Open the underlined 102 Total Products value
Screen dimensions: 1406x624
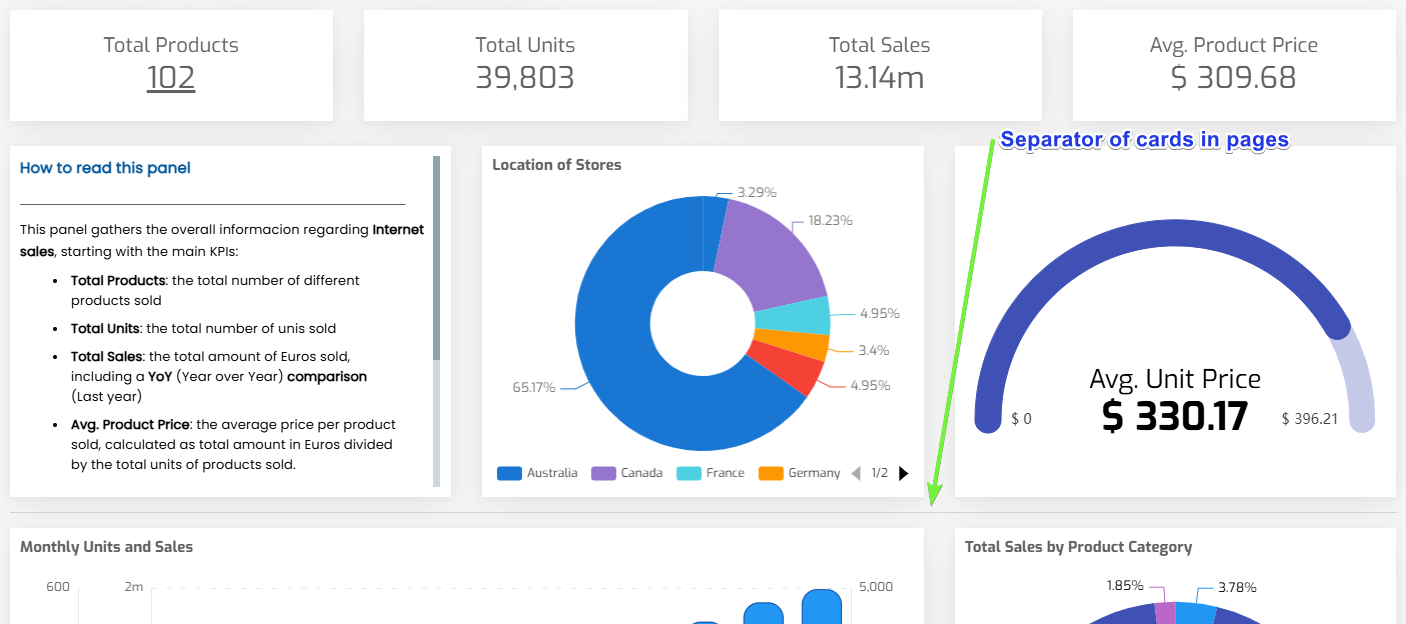(x=171, y=78)
